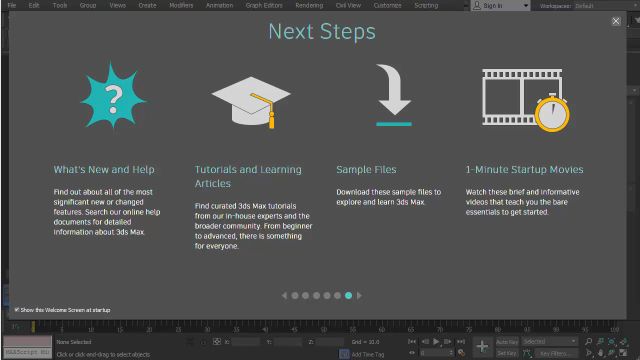The height and width of the screenshot is (360, 640).
Task: Click Go to End playback button
Action: click(461, 341)
